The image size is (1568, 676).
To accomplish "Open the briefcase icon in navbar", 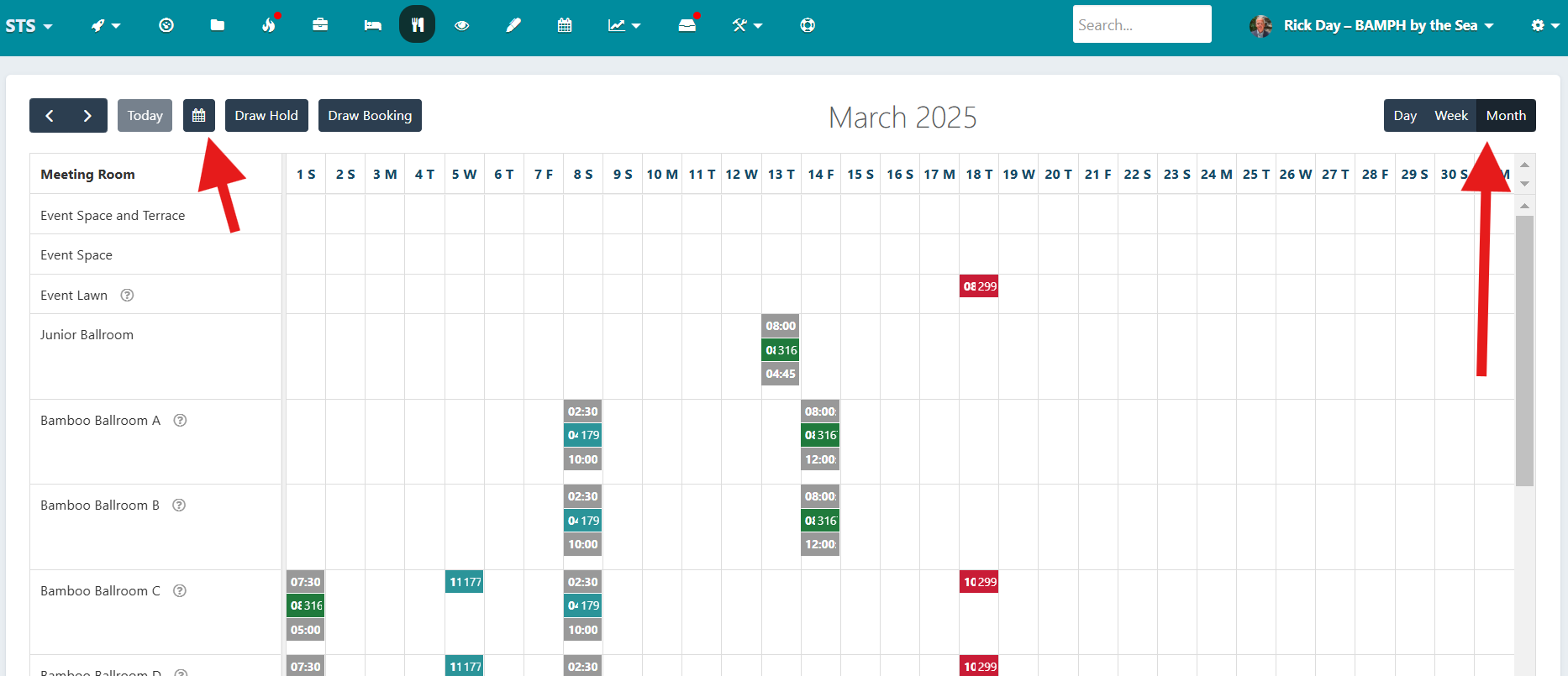I will point(320,25).
